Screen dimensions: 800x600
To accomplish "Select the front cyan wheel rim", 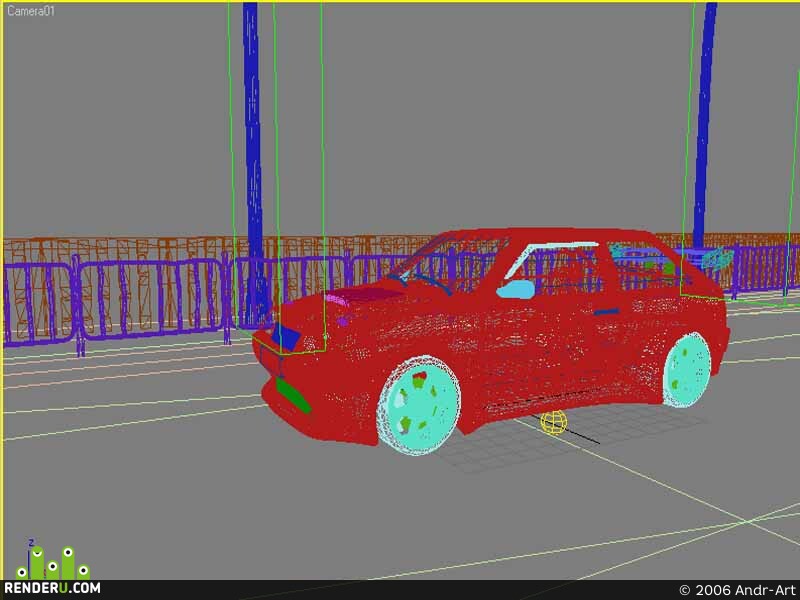I will pos(418,405).
